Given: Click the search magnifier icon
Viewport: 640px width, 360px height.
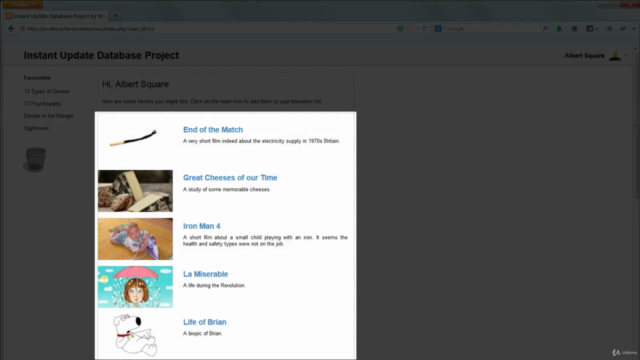Looking at the screenshot, I should [x=545, y=29].
